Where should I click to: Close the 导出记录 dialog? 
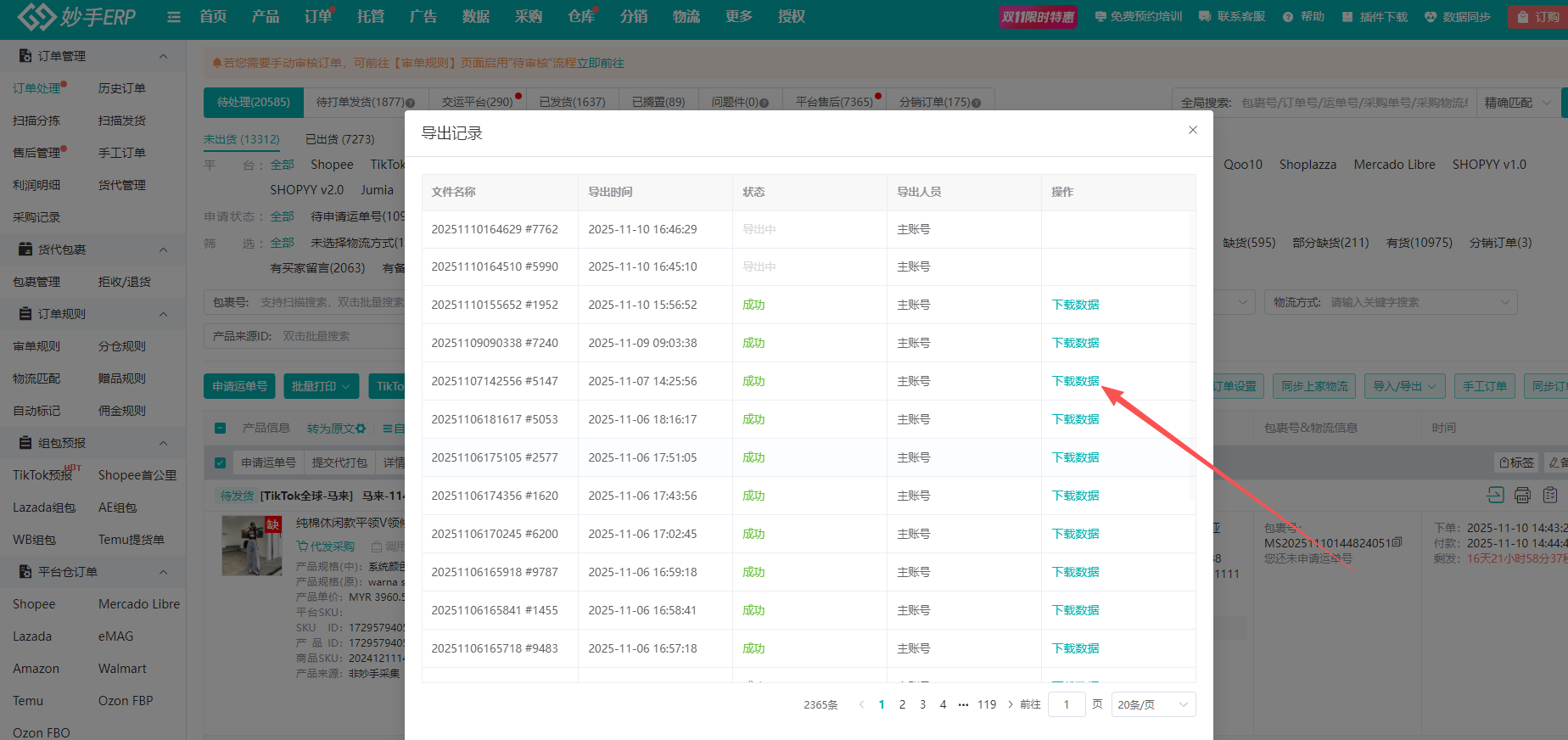pyautogui.click(x=1192, y=130)
